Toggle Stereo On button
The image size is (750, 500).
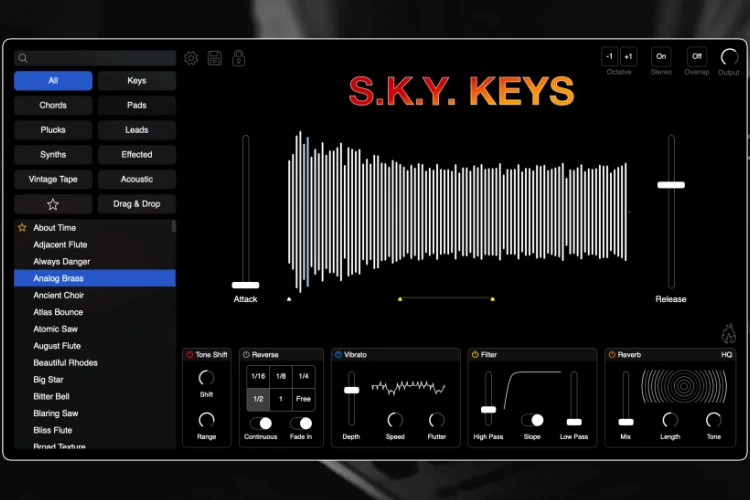click(661, 56)
